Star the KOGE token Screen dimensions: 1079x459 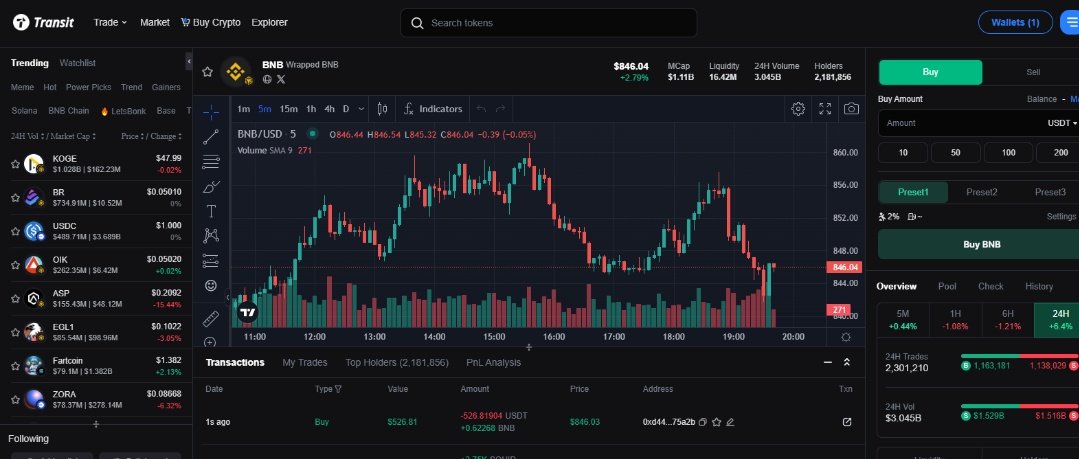point(15,164)
